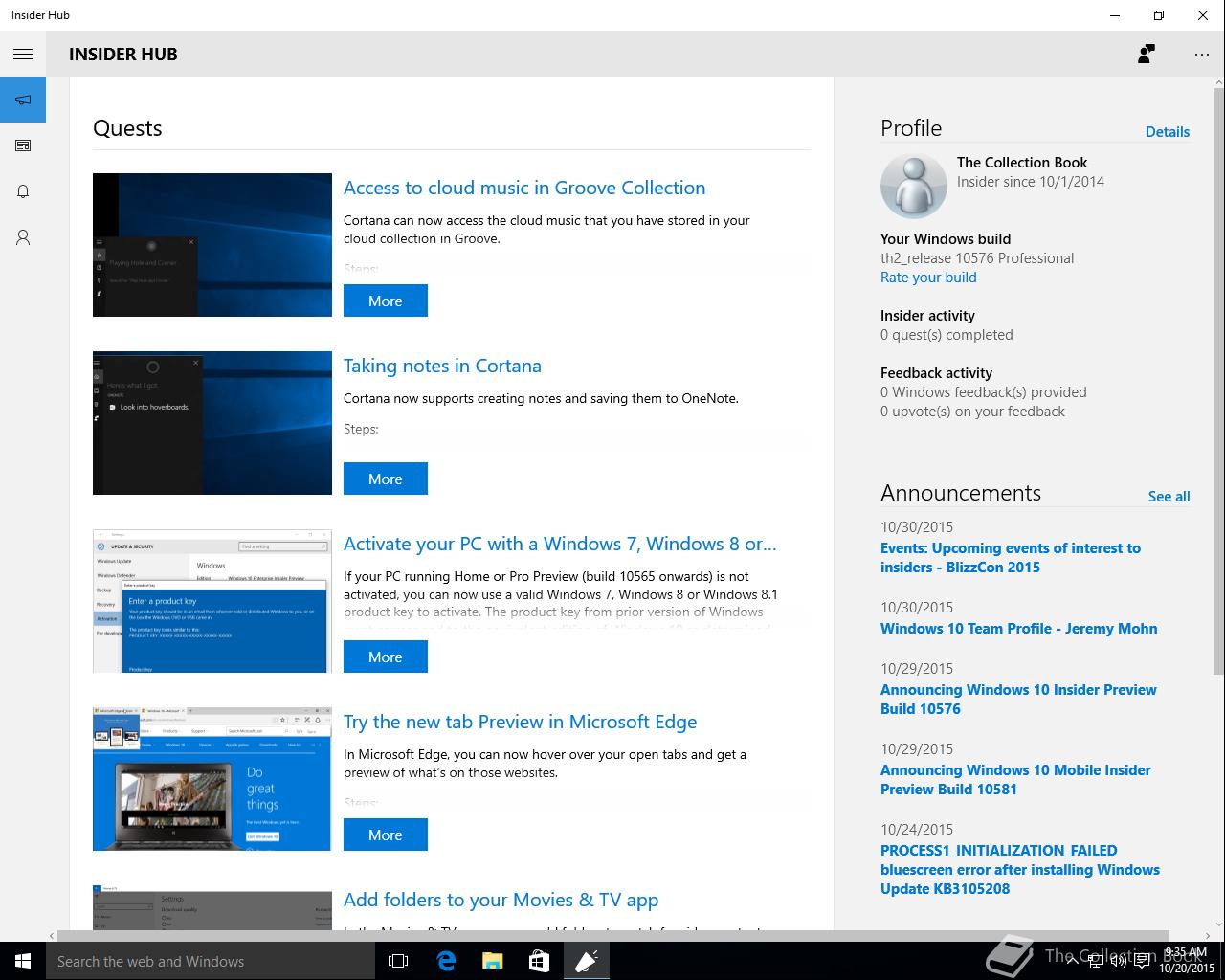Click the horizontal scrollbar at the bottom
The image size is (1225, 980).
point(613,935)
